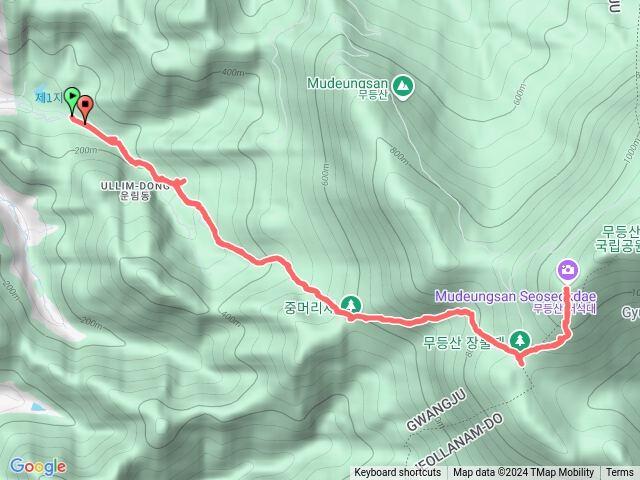The width and height of the screenshot is (640, 480).
Task: Click the Map data TMap Mobility attribution
Action: point(523,473)
